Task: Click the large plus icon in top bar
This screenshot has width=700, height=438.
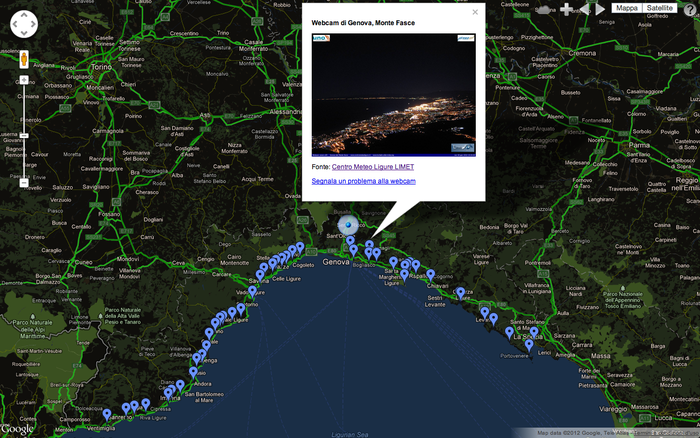Action: 567,9
